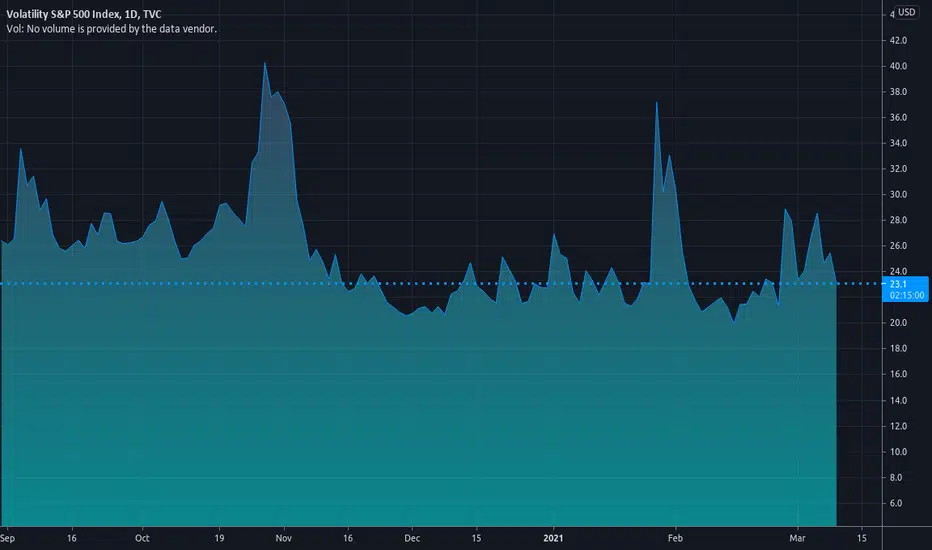Image resolution: width=932 pixels, height=550 pixels.
Task: Click the 36.0 price axis label
Action: [898, 117]
